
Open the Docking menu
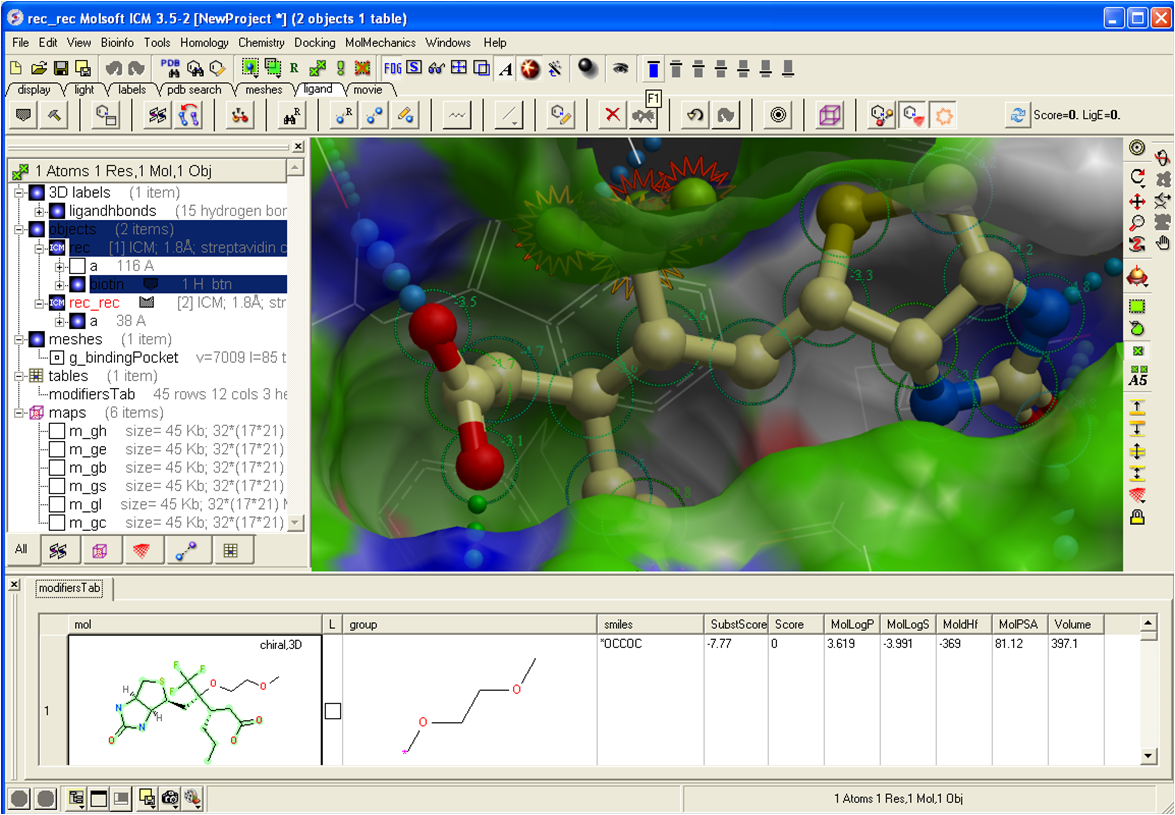click(x=314, y=43)
